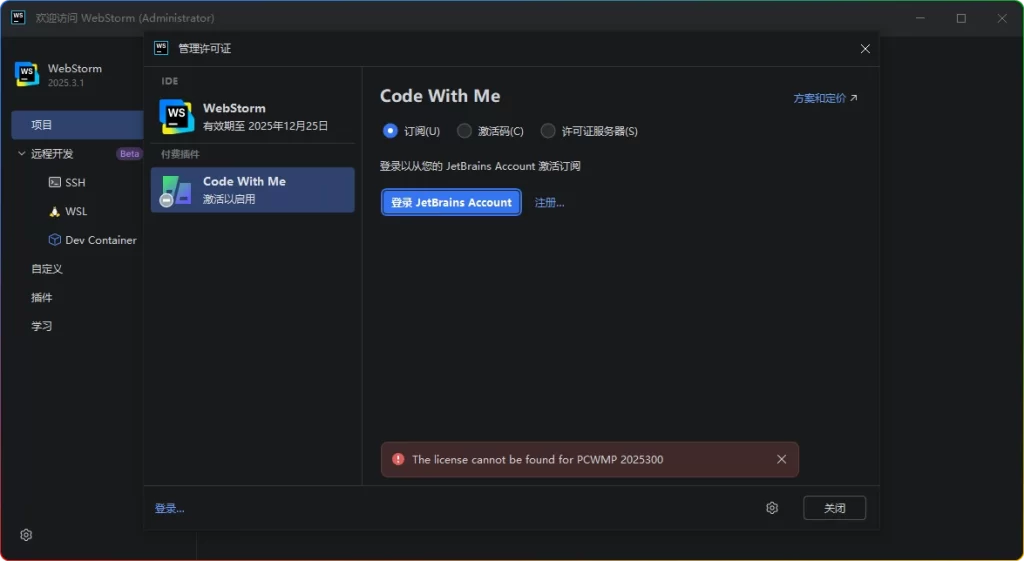Open settings gear at welcome window bottom-left
Image resolution: width=1024 pixels, height=561 pixels.
(x=26, y=535)
